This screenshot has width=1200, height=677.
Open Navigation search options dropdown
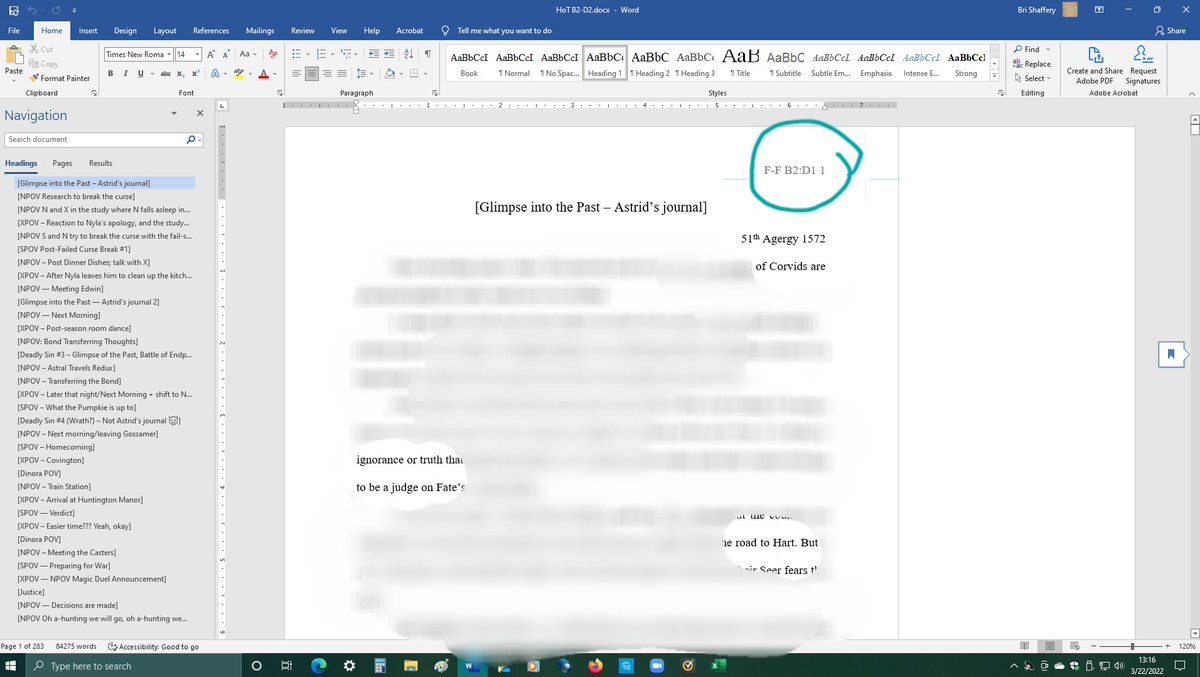tap(200, 140)
